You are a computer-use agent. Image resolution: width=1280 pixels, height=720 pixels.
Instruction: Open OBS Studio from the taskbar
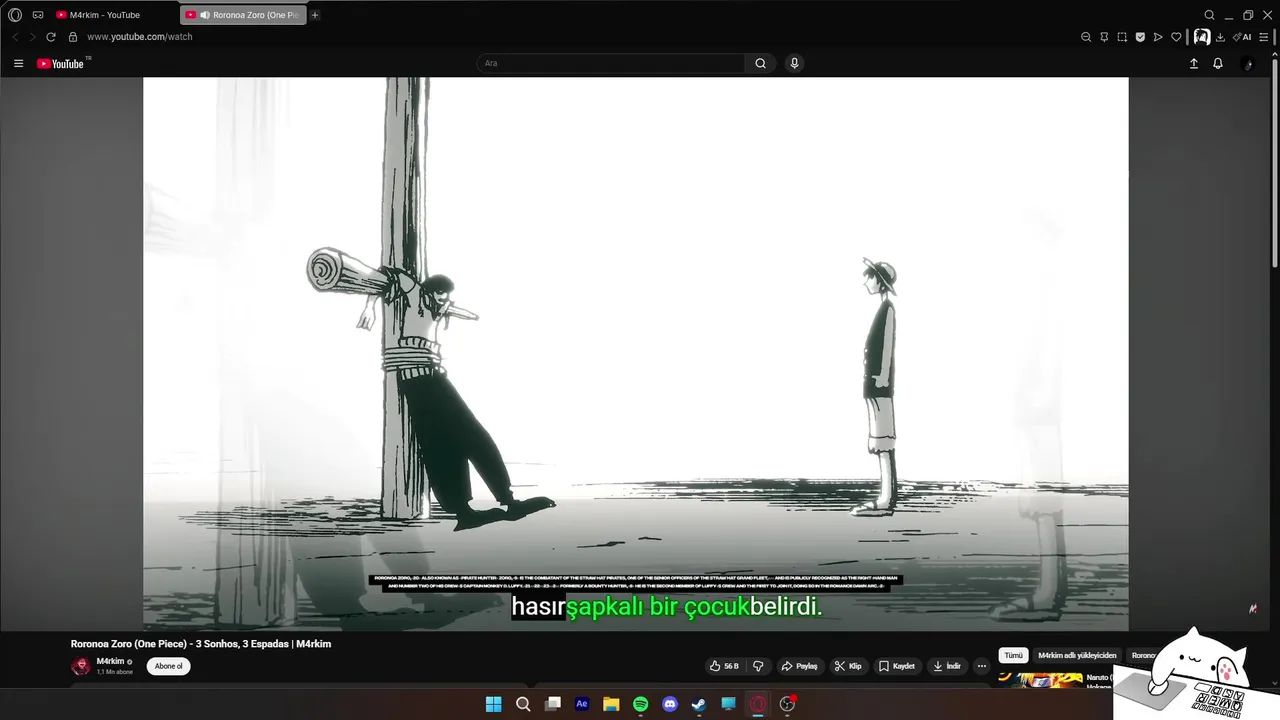coord(788,704)
